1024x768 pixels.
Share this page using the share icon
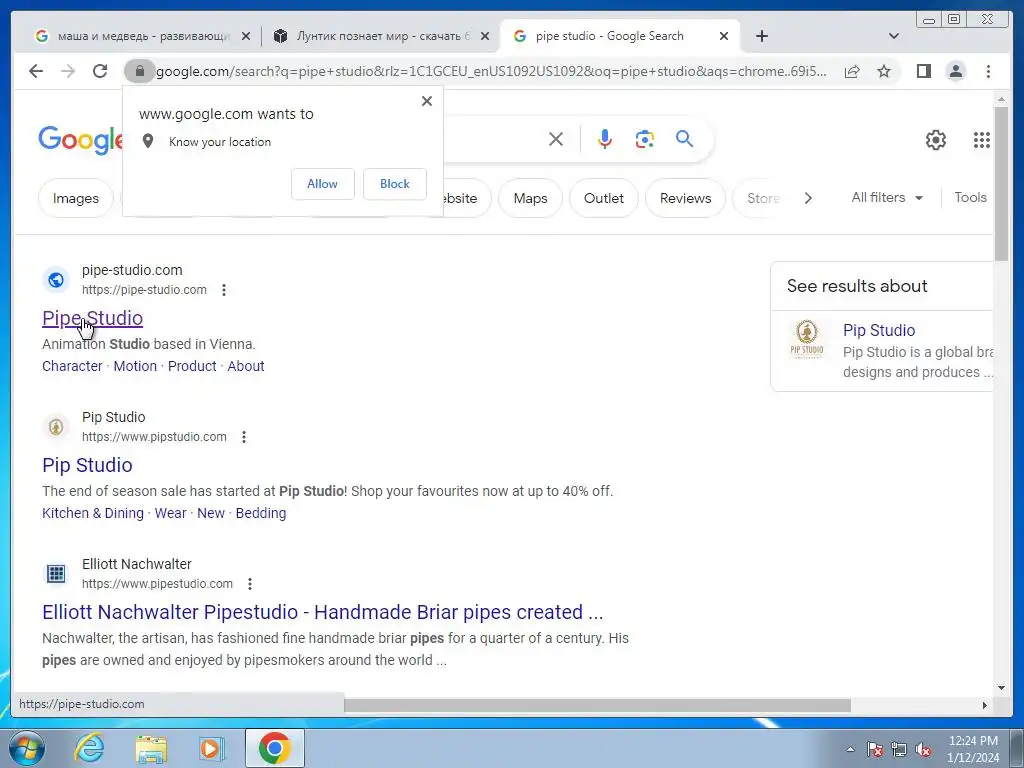pyautogui.click(x=852, y=71)
